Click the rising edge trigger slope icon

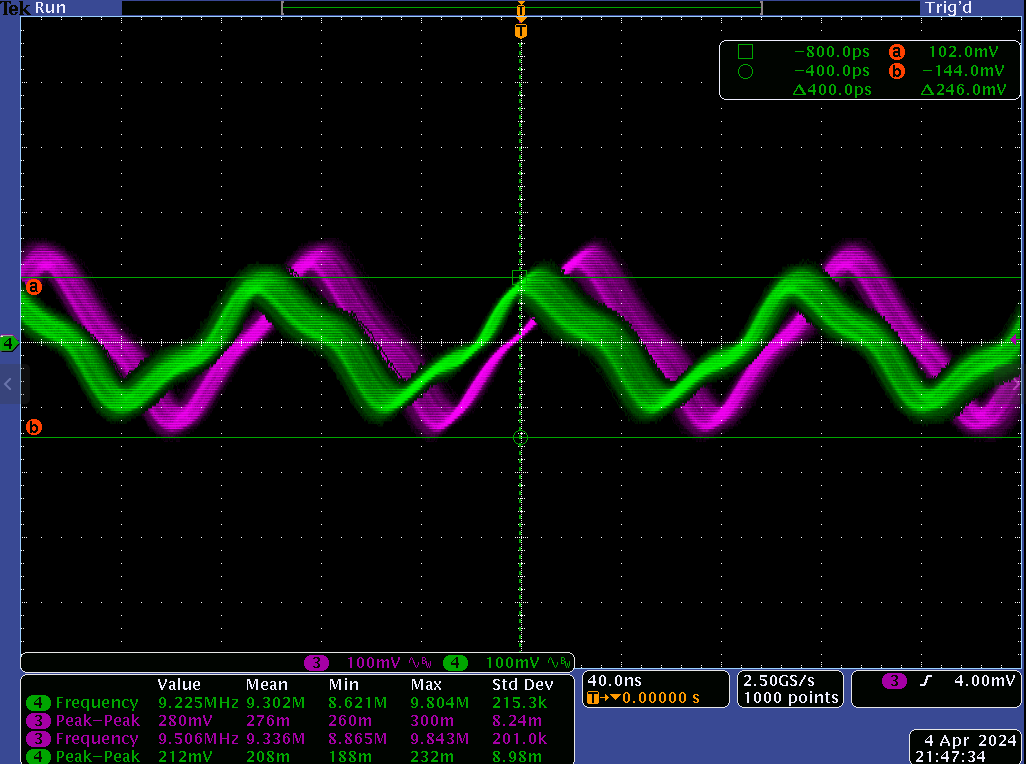coord(925,681)
